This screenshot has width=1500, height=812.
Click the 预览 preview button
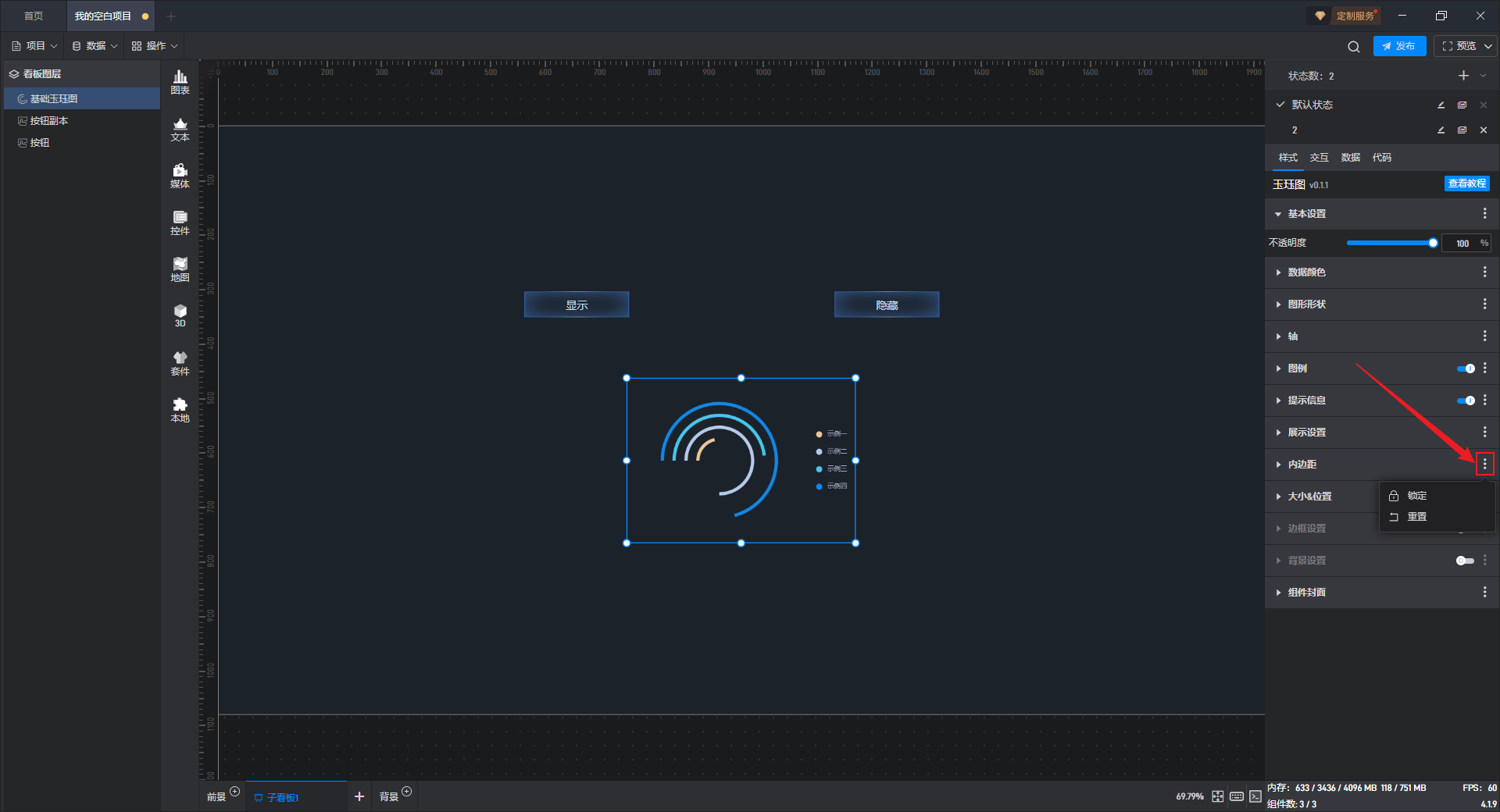(1459, 46)
